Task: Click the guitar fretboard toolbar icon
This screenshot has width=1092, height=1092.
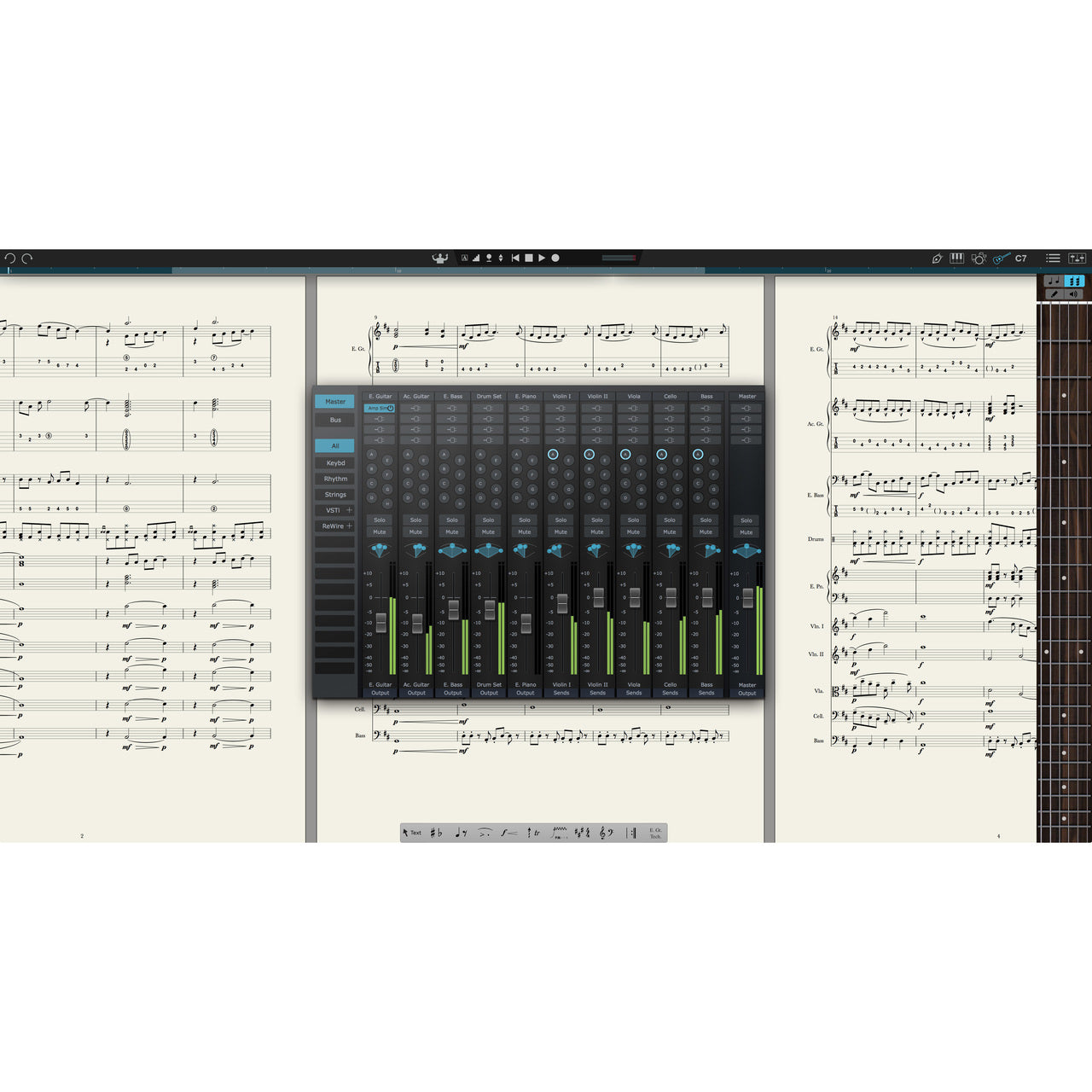Action: [999, 258]
